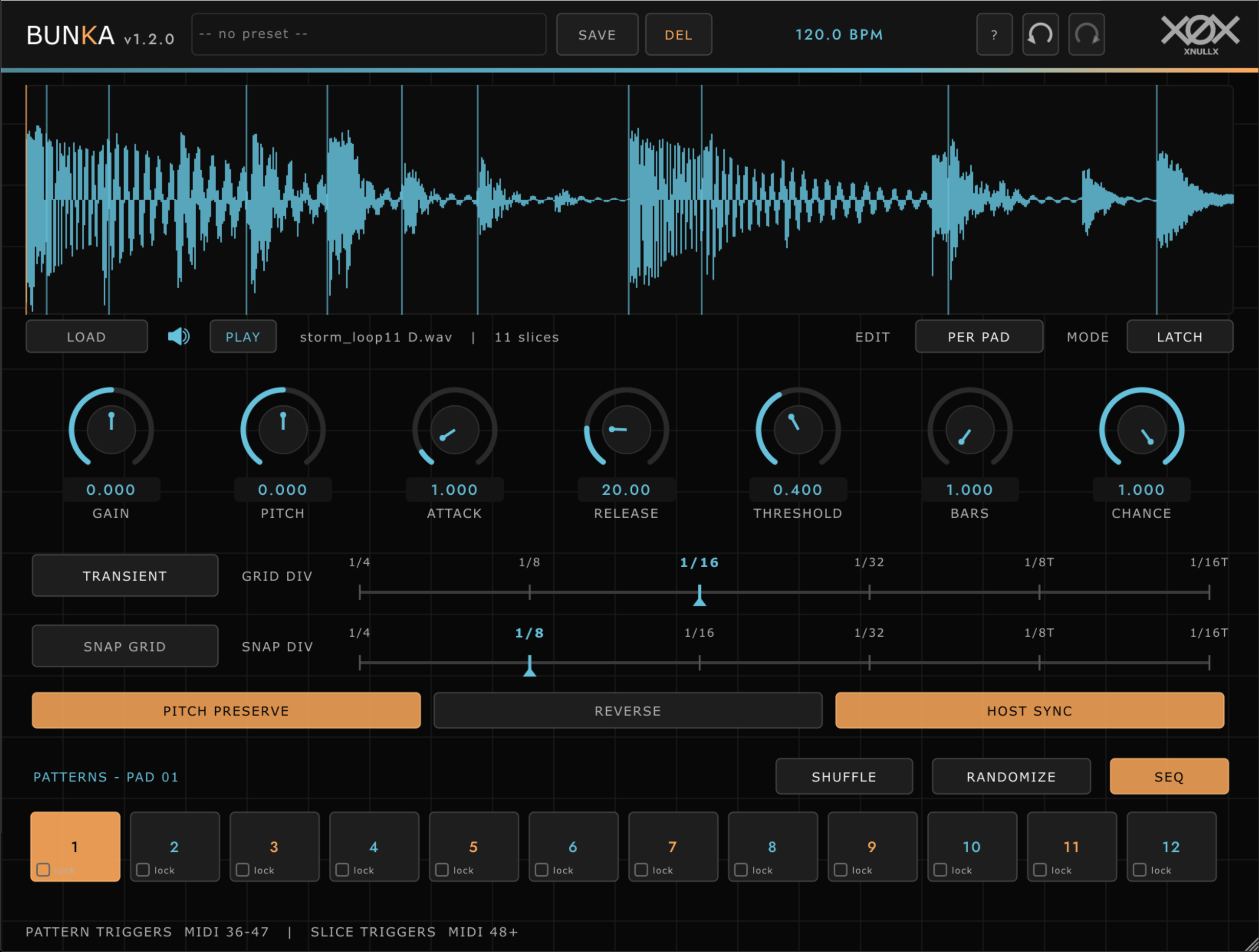Switch trigger mode via LATCH button

pos(1180,336)
